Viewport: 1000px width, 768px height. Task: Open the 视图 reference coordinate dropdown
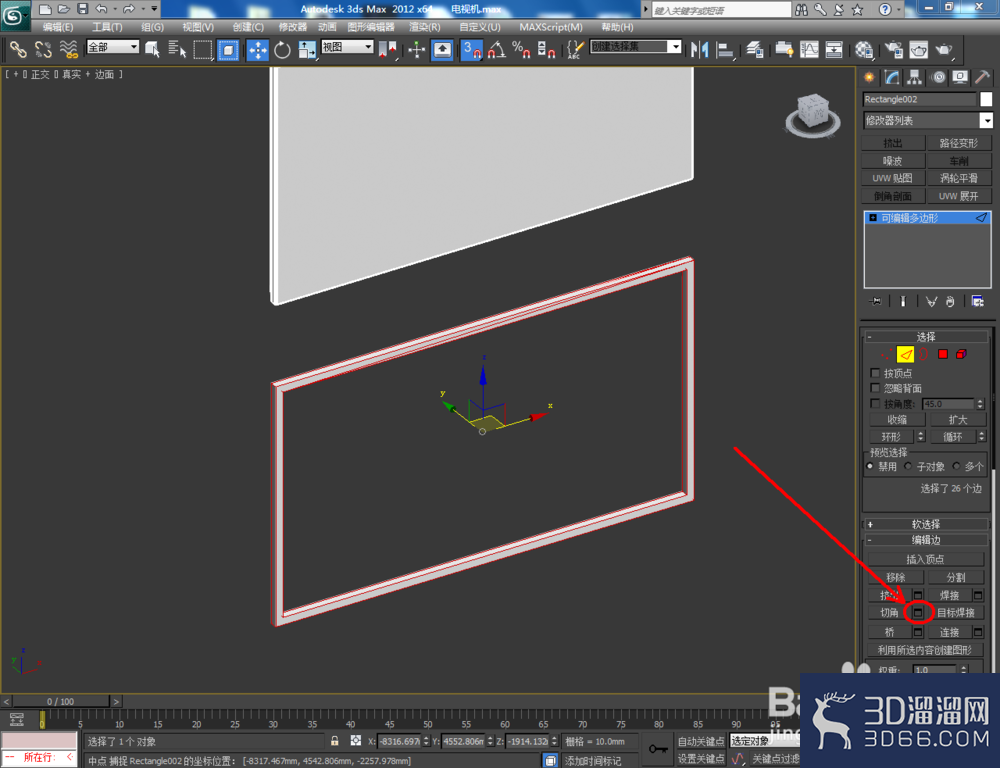click(x=347, y=47)
